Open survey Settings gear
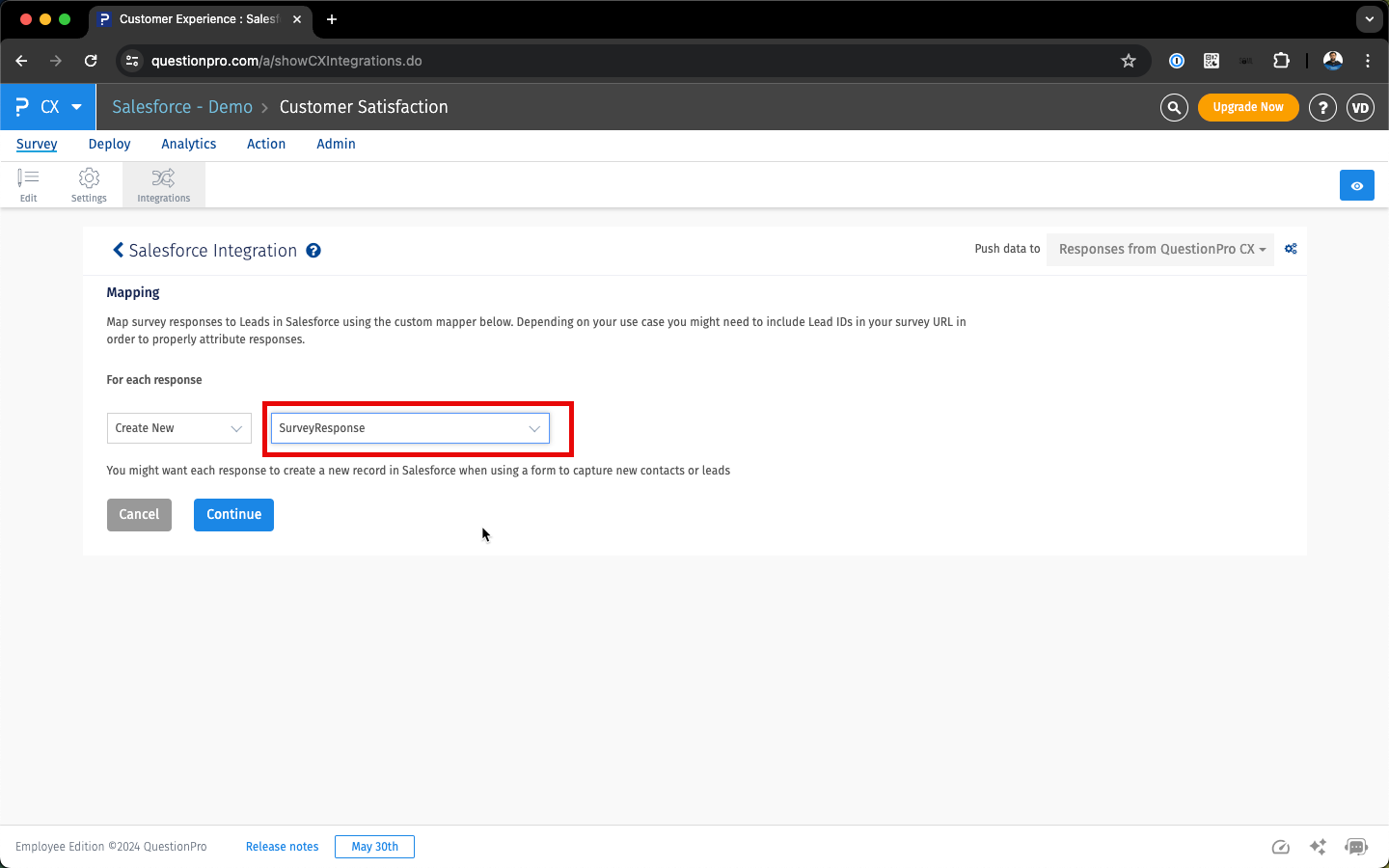 (x=89, y=184)
